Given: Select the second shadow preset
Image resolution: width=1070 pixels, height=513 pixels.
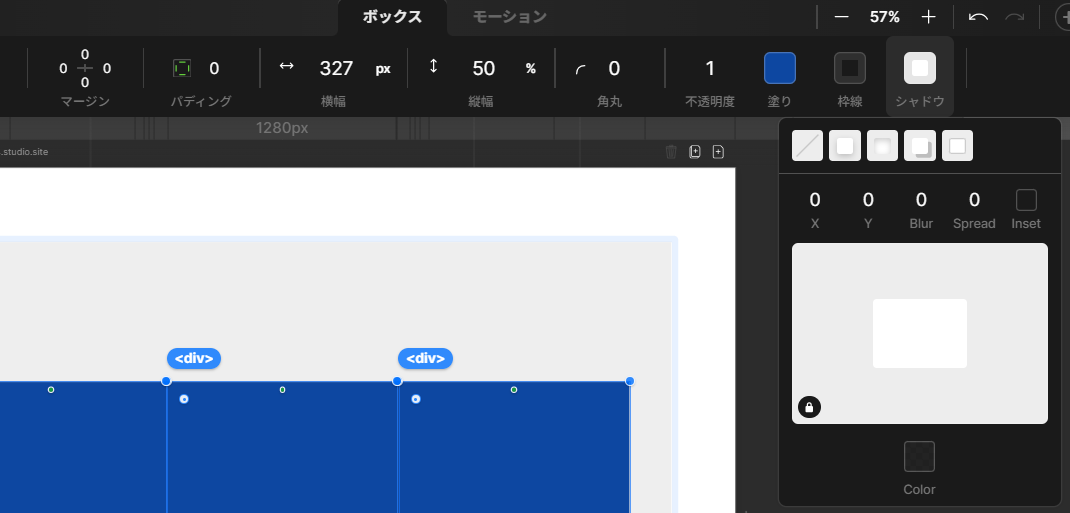Looking at the screenshot, I should (845, 146).
